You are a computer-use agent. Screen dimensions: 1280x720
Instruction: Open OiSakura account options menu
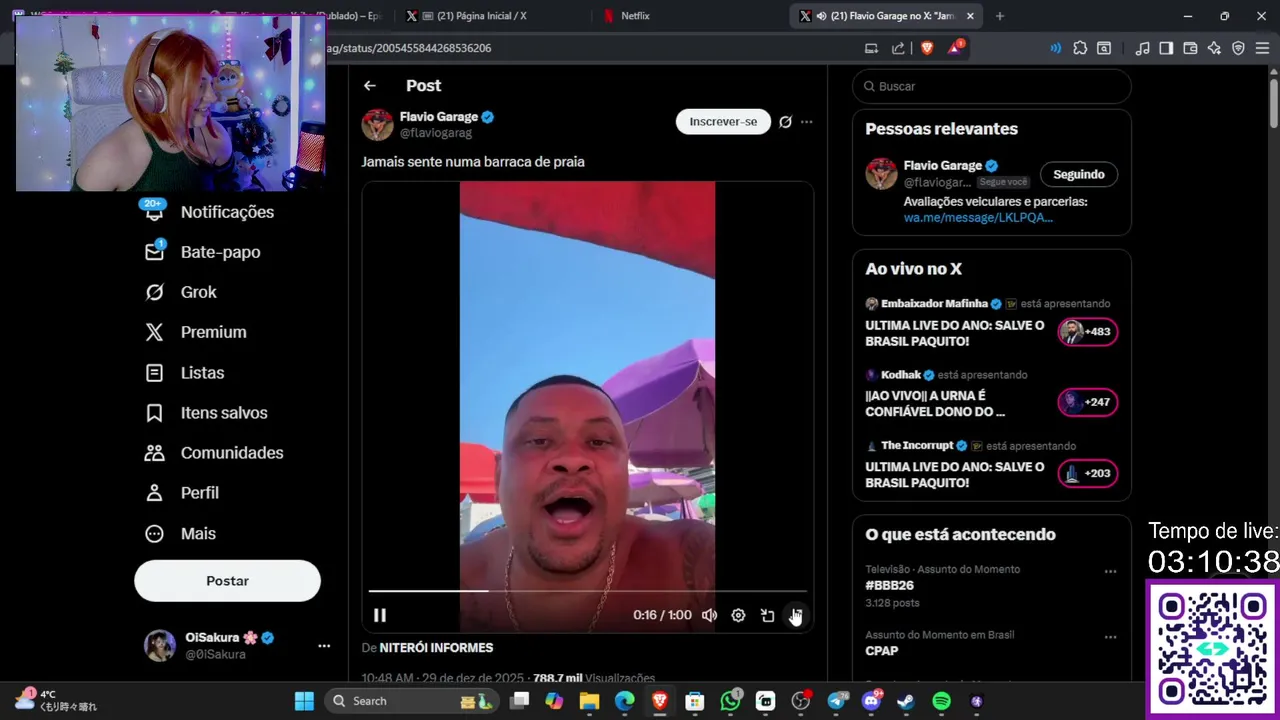coord(324,646)
